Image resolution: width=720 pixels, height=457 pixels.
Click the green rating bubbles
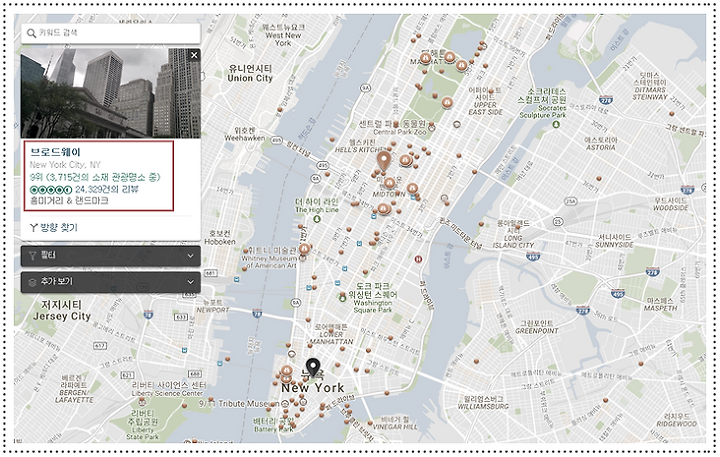pos(51,190)
